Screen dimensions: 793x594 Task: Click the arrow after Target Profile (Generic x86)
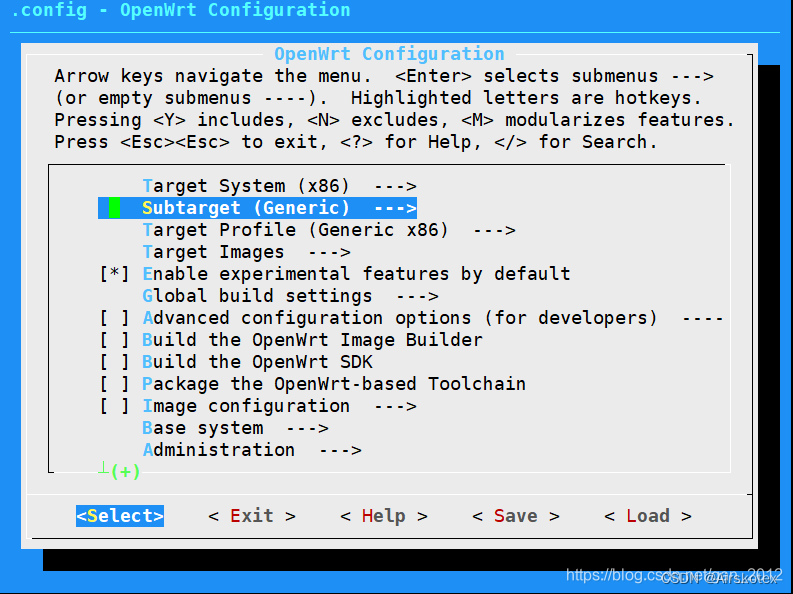click(x=494, y=231)
